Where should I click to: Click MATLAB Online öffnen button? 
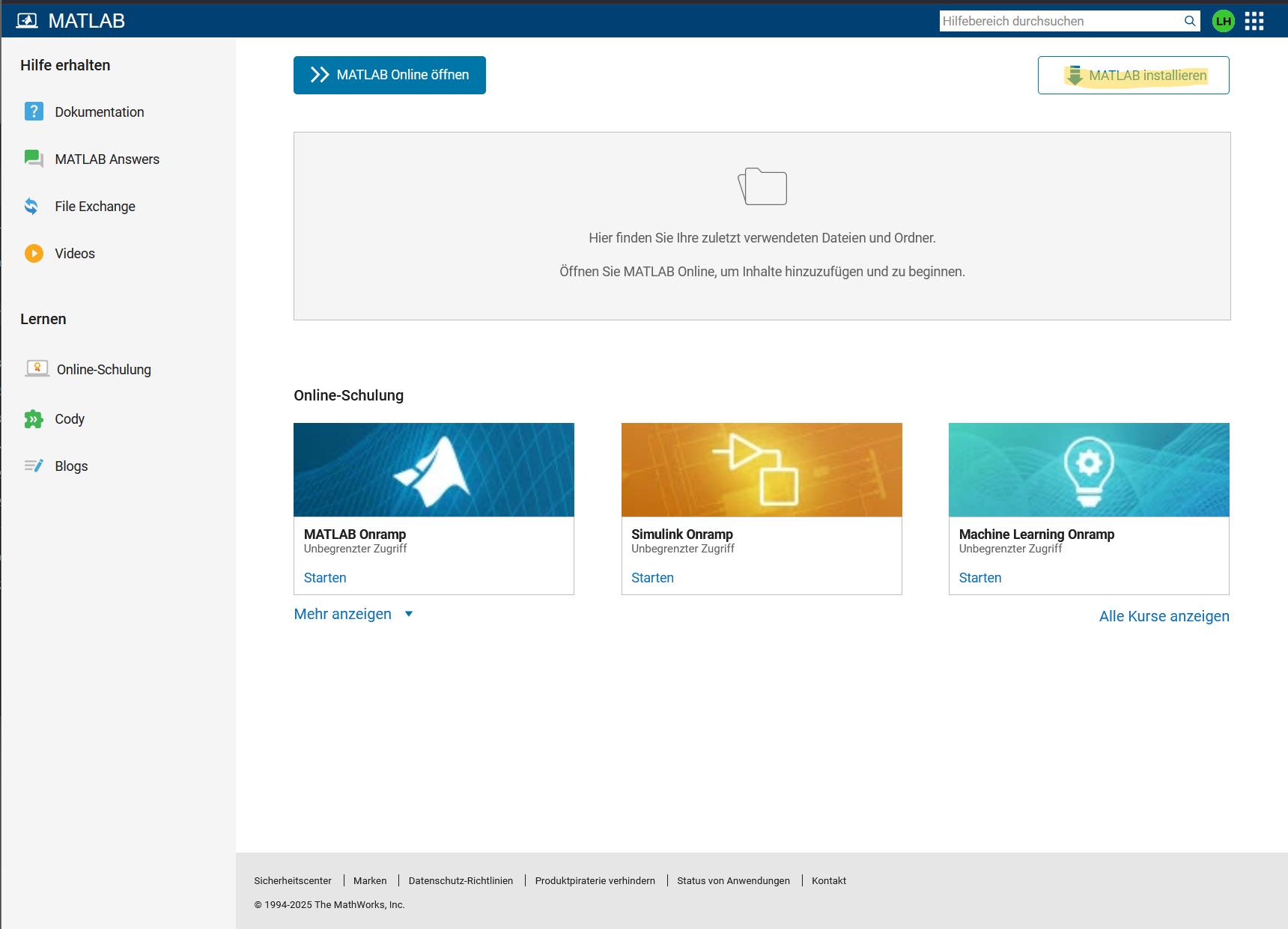(389, 75)
